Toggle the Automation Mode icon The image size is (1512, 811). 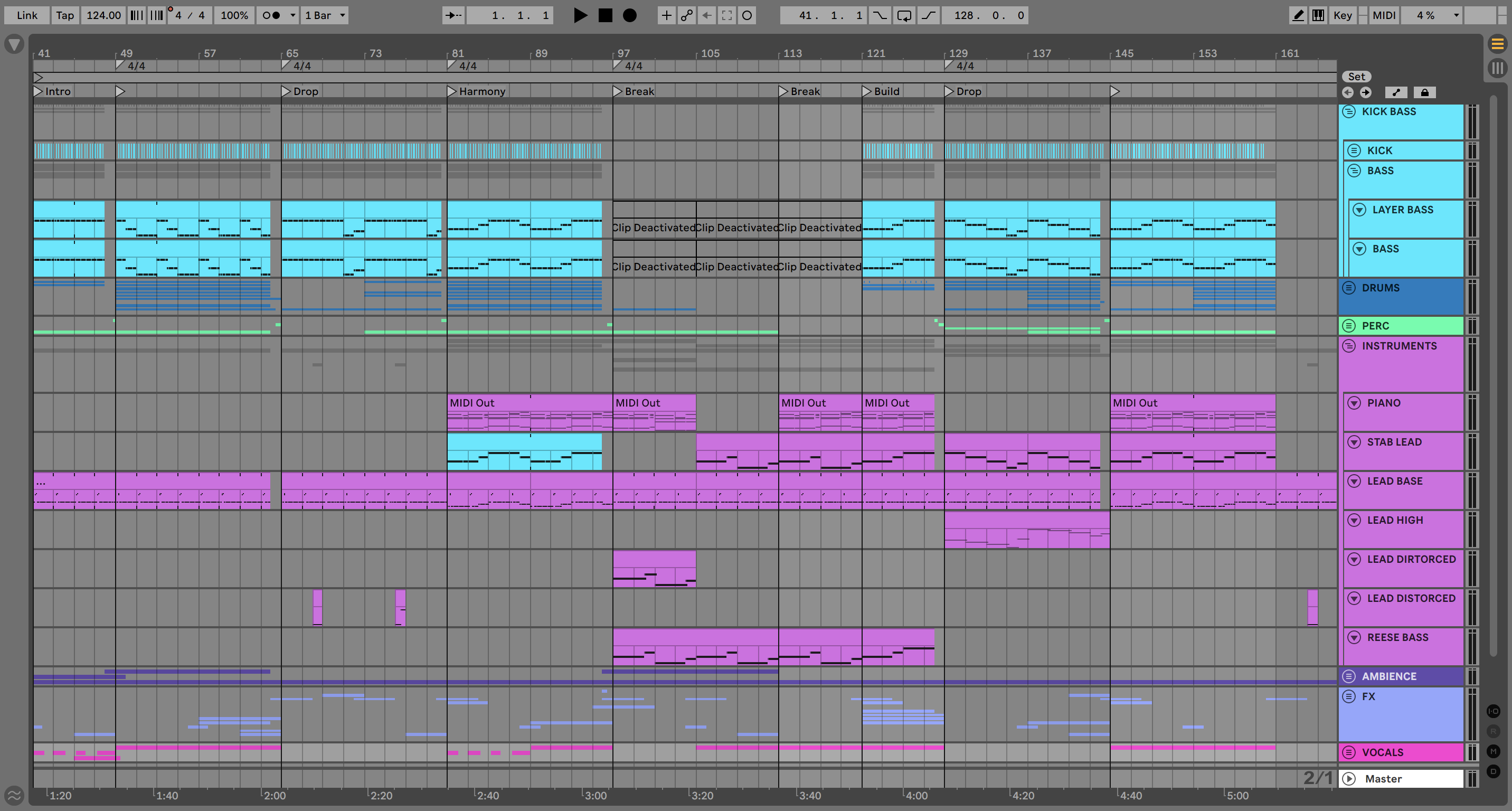pos(1396,92)
